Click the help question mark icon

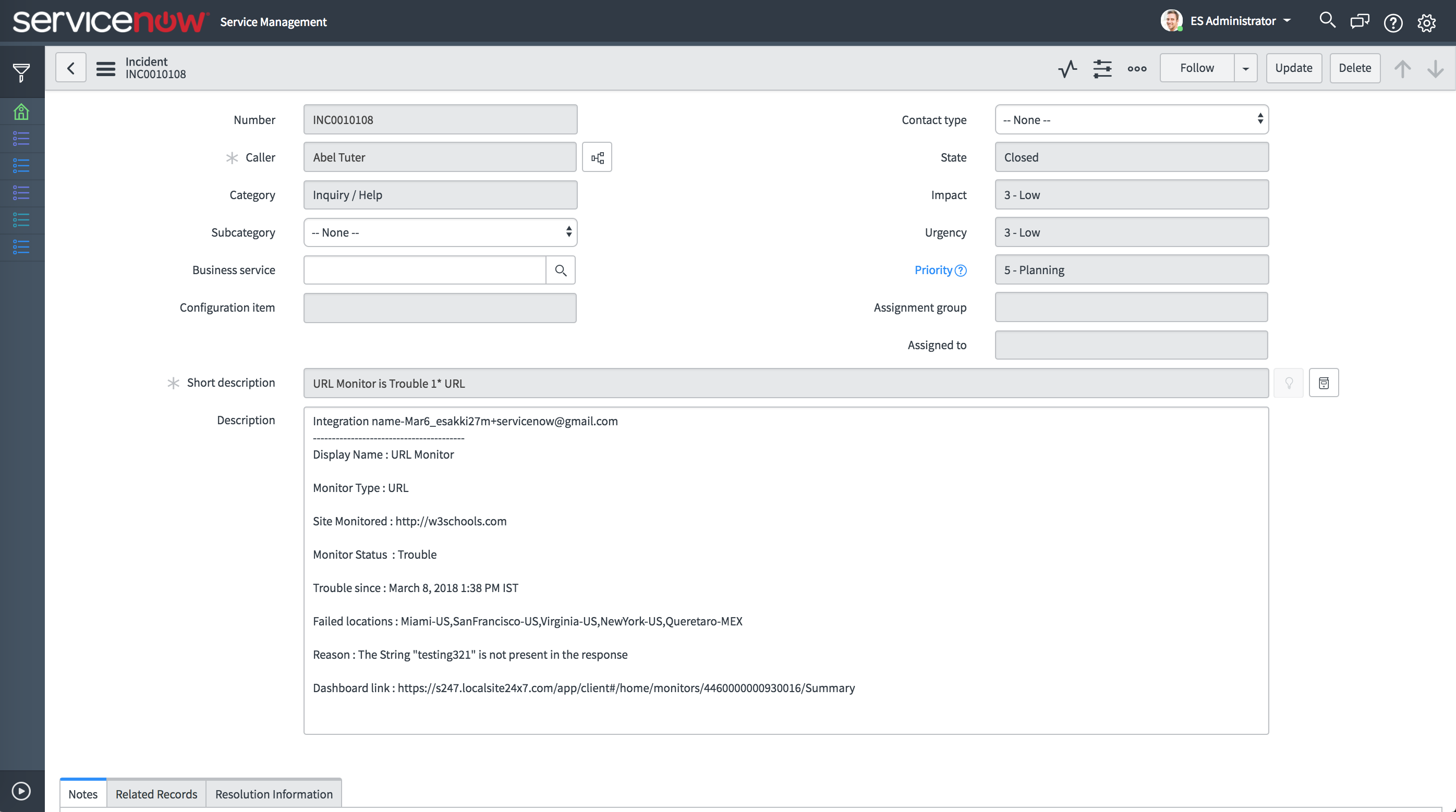pos(1393,22)
